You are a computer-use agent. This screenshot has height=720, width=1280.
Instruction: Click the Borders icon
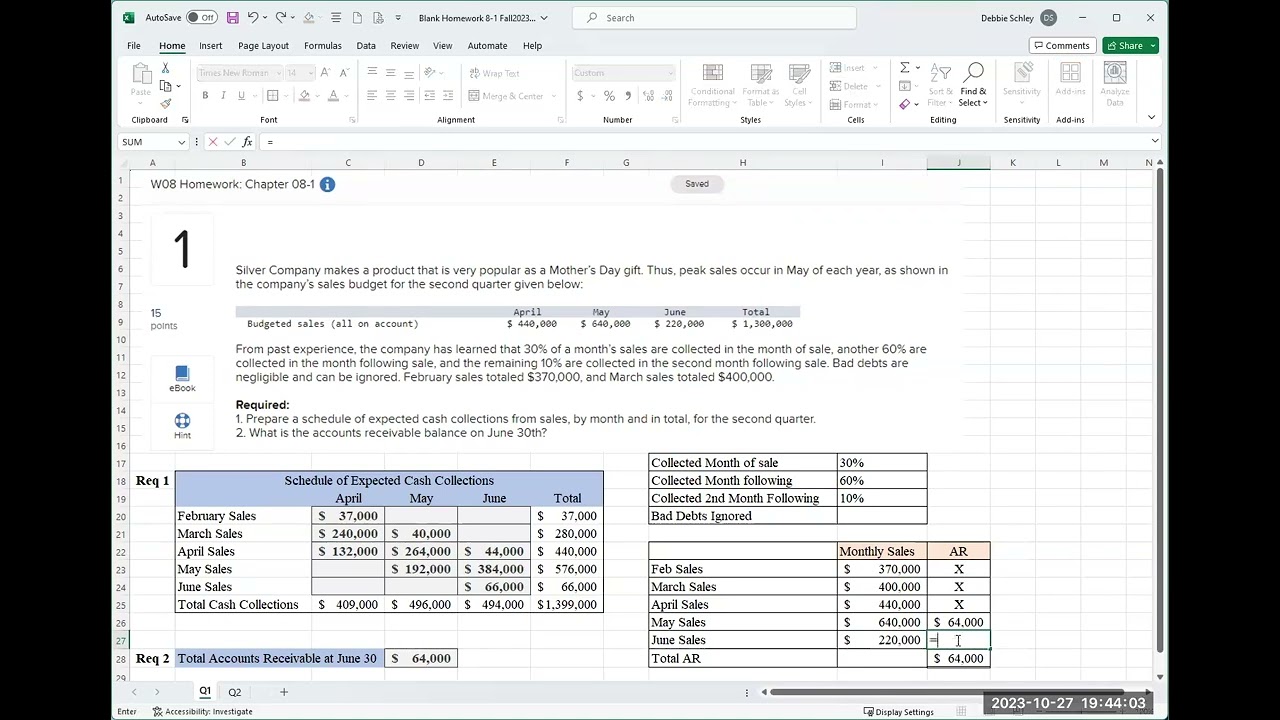272,96
